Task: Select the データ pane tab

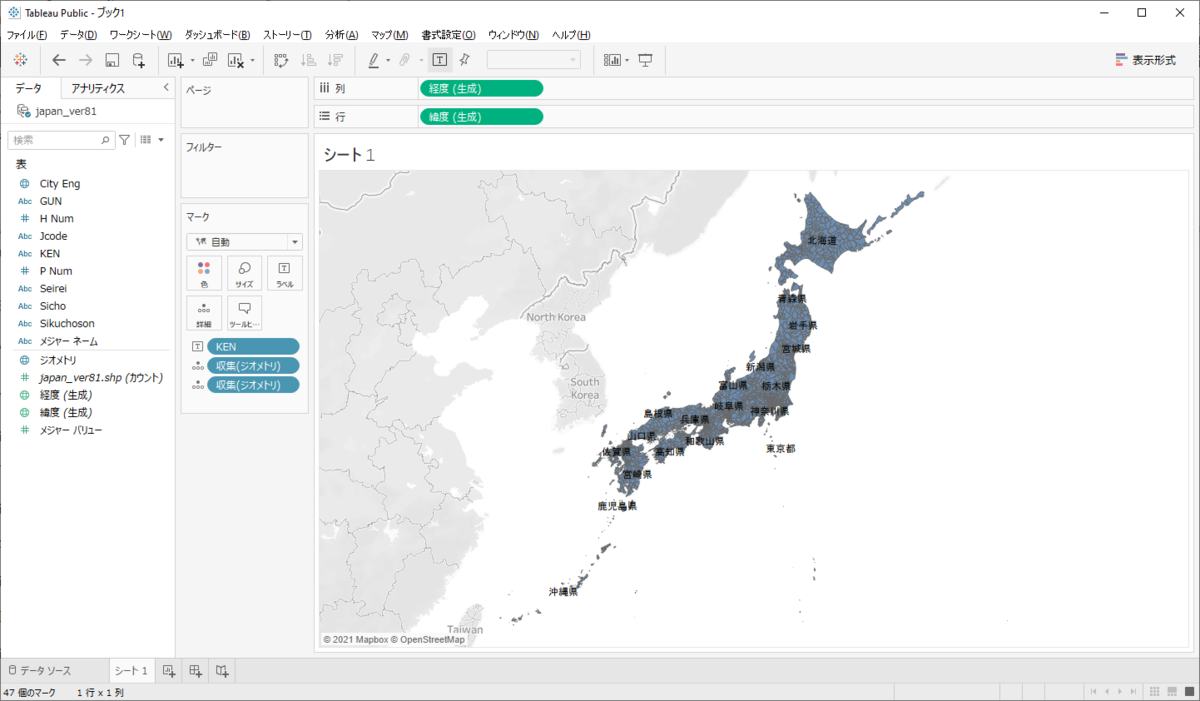Action: 29,88
